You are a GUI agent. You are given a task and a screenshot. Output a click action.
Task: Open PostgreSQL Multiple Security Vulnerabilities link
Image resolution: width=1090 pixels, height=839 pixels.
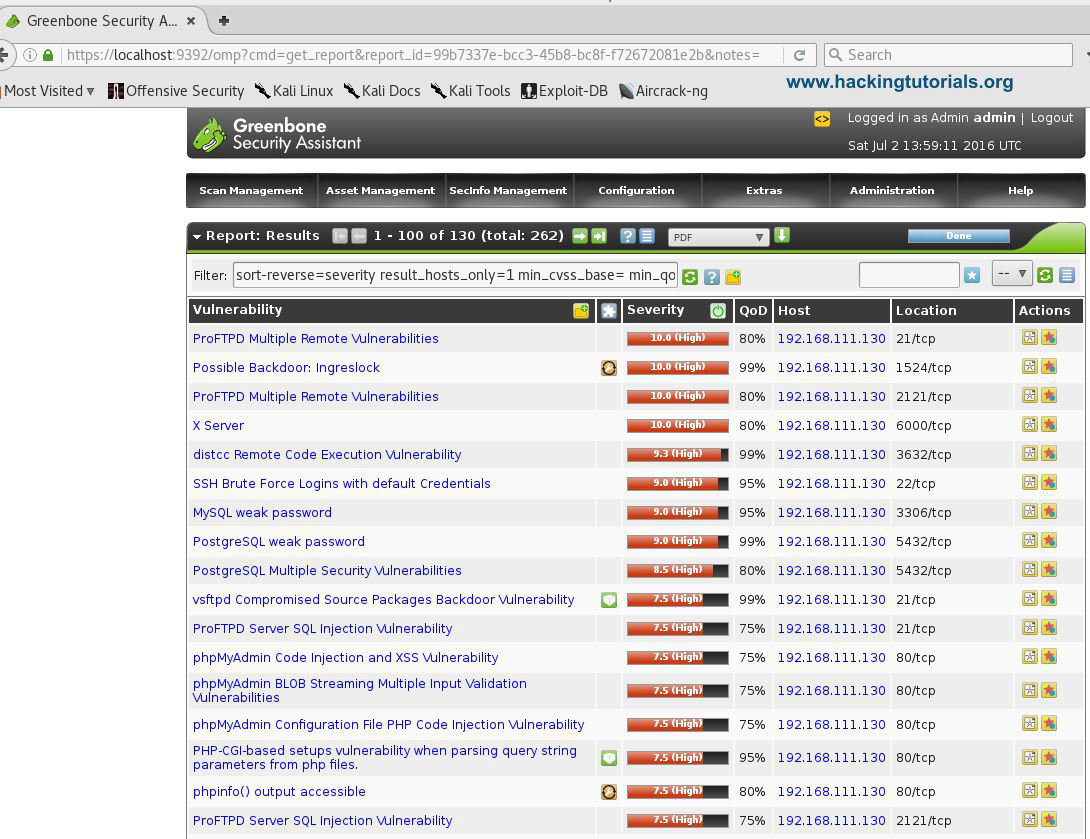coord(327,571)
